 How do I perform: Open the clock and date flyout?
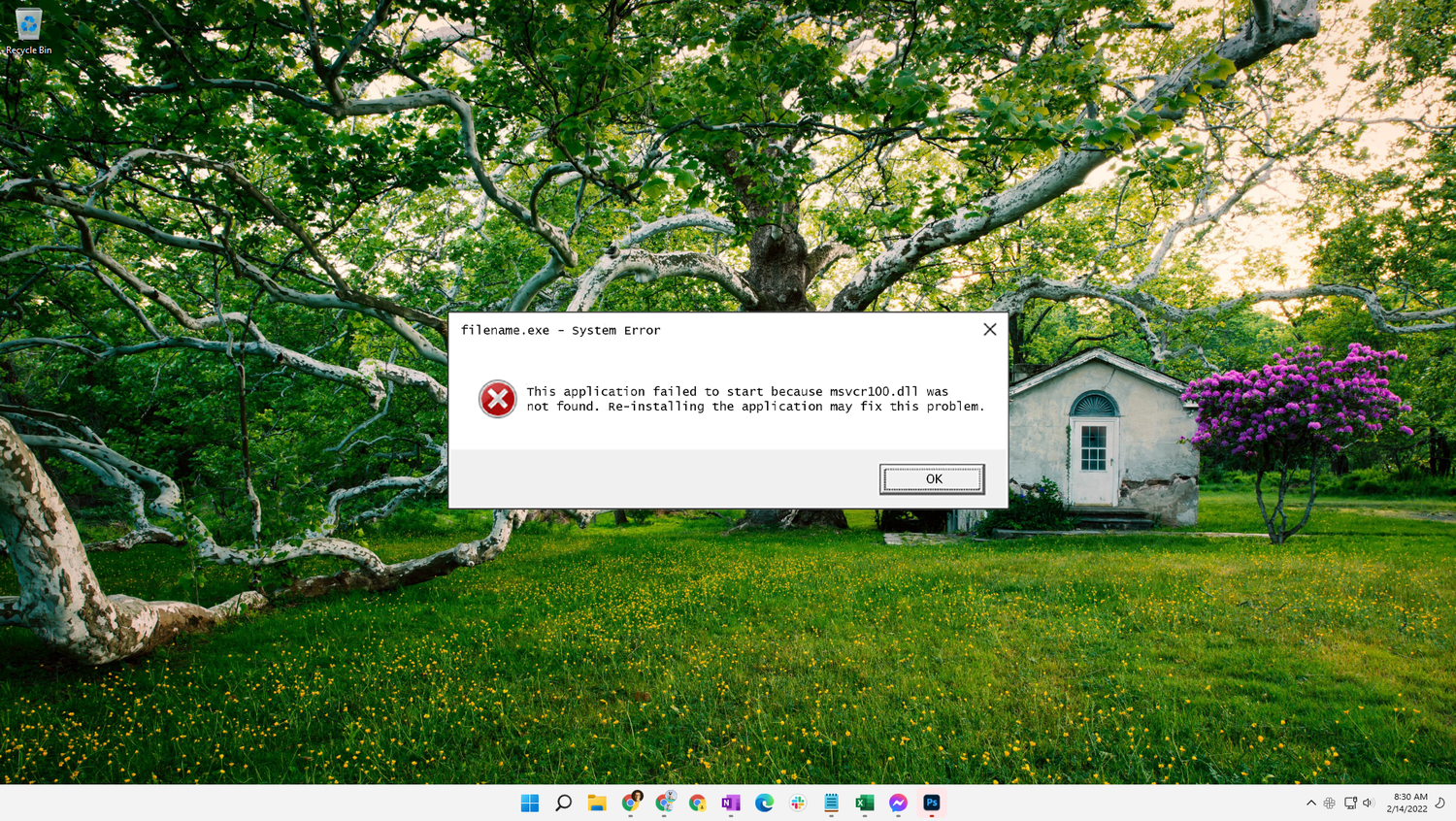click(1406, 803)
